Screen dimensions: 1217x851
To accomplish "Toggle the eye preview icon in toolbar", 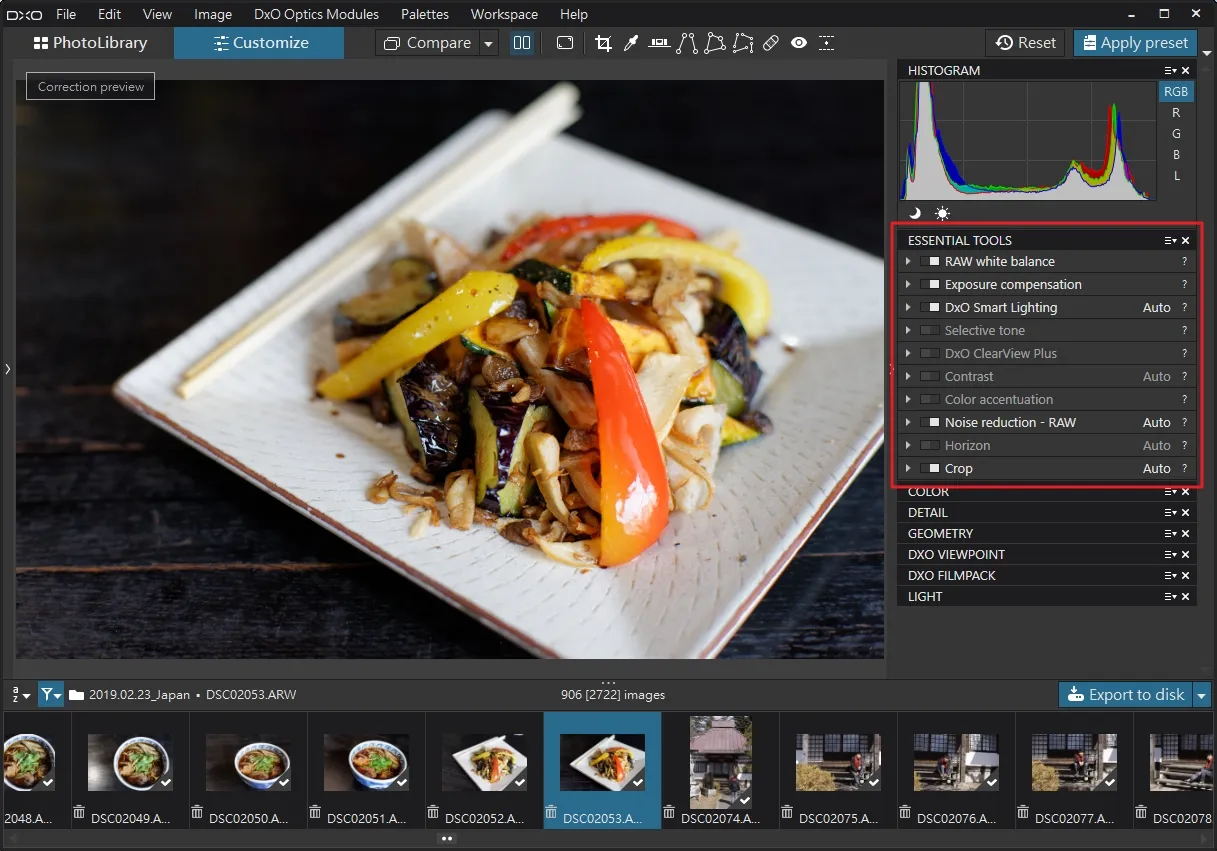I will coord(799,43).
